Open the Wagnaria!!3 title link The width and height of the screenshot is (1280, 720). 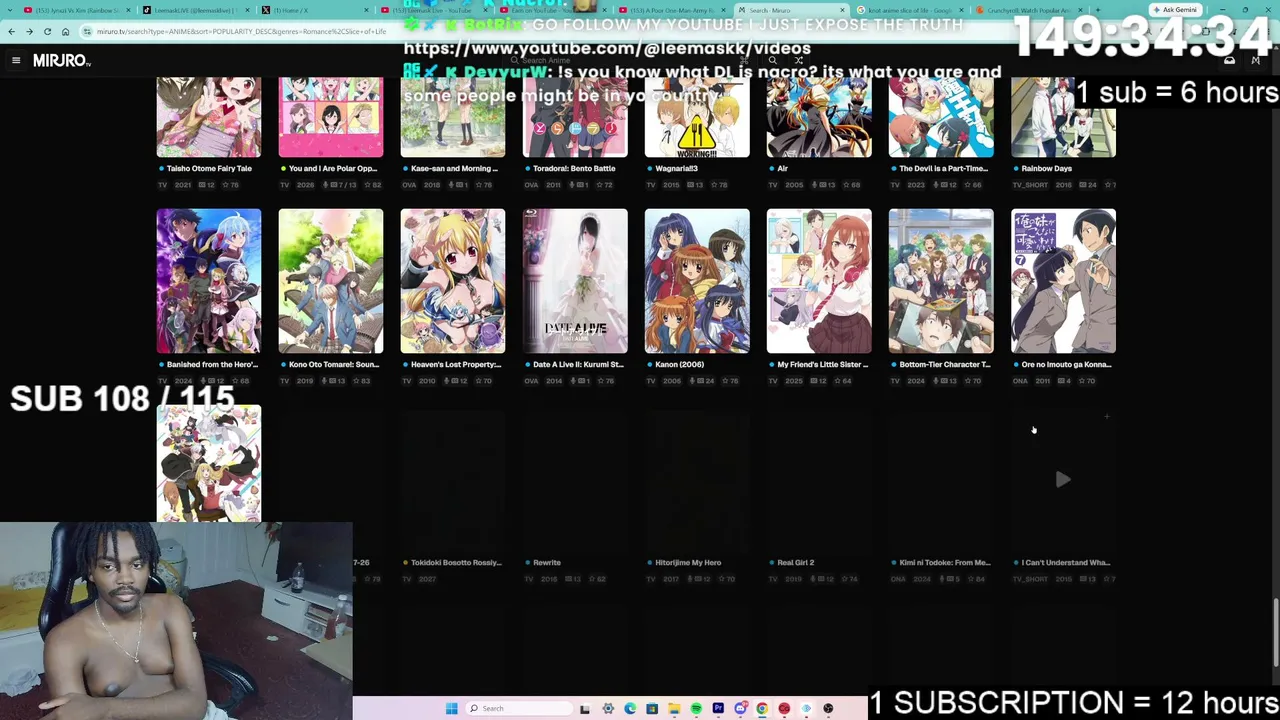click(676, 169)
